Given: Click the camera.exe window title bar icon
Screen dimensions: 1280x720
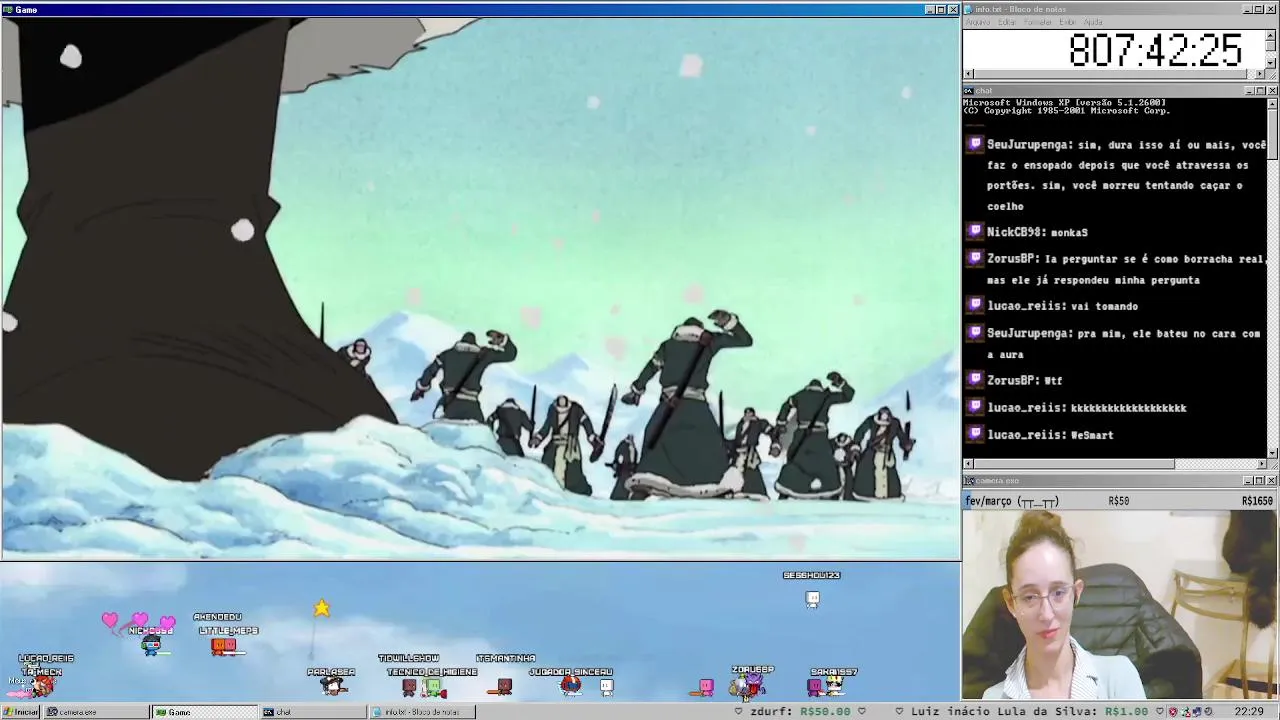Looking at the screenshot, I should pyautogui.click(x=969, y=481).
